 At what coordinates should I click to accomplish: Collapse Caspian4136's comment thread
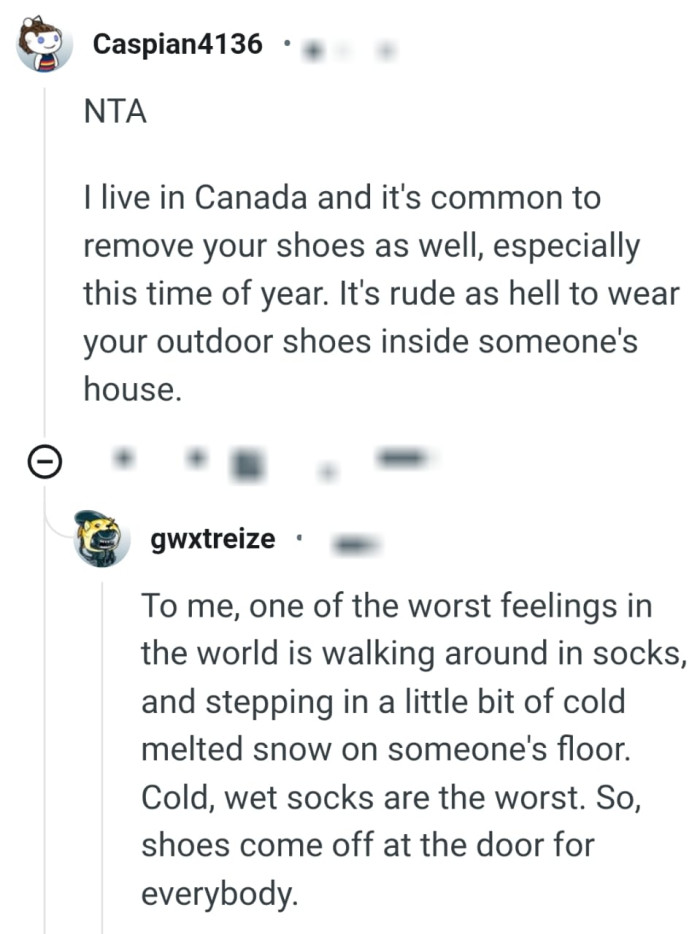click(x=43, y=461)
